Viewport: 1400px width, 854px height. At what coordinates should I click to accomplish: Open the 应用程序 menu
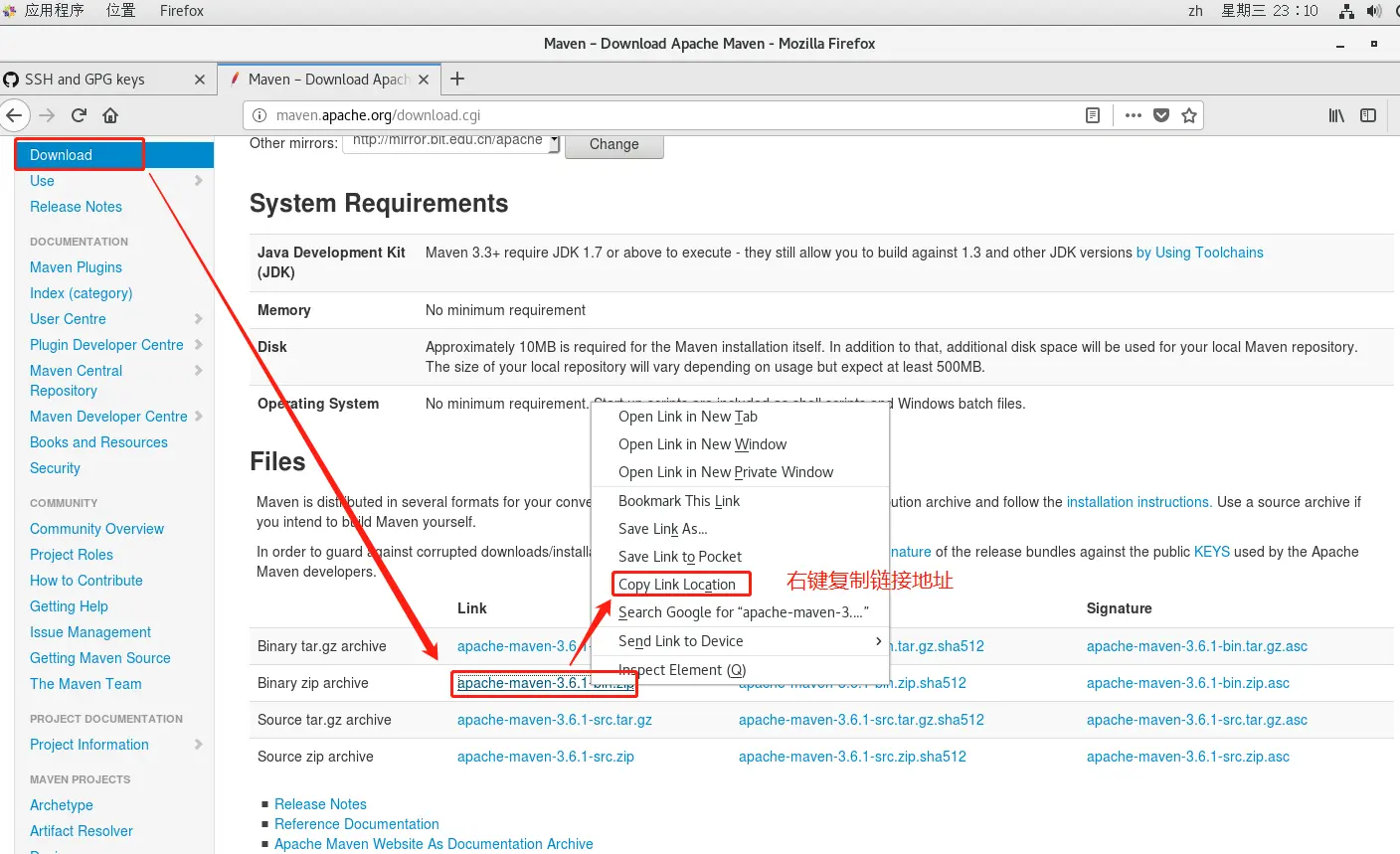pyautogui.click(x=54, y=11)
